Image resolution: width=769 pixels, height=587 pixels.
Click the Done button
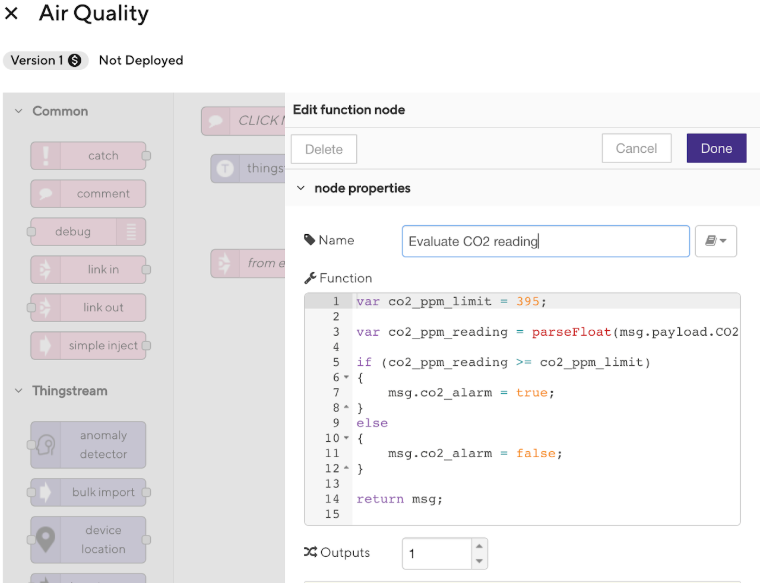click(717, 149)
